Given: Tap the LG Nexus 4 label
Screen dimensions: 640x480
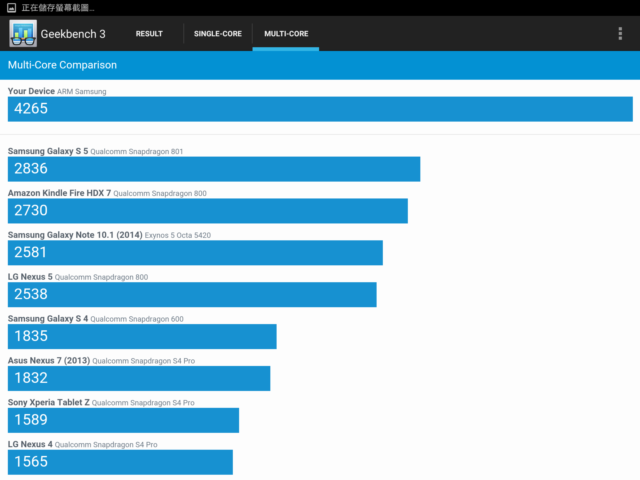Looking at the screenshot, I should tap(82, 444).
